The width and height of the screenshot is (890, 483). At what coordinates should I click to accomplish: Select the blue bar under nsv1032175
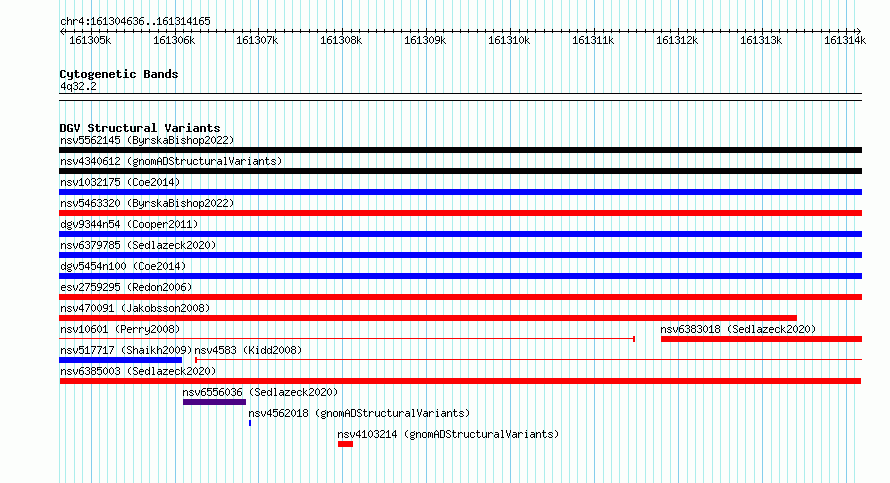460,192
